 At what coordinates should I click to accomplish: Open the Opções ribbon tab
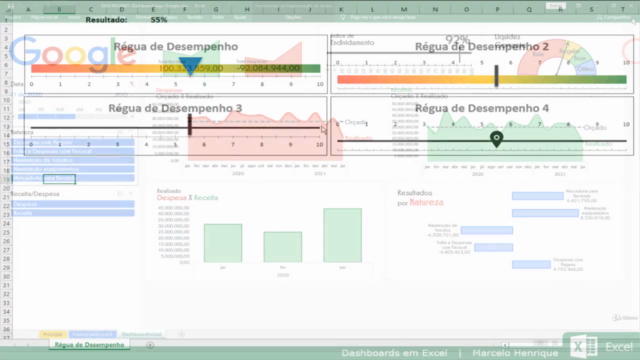pos(293,17)
